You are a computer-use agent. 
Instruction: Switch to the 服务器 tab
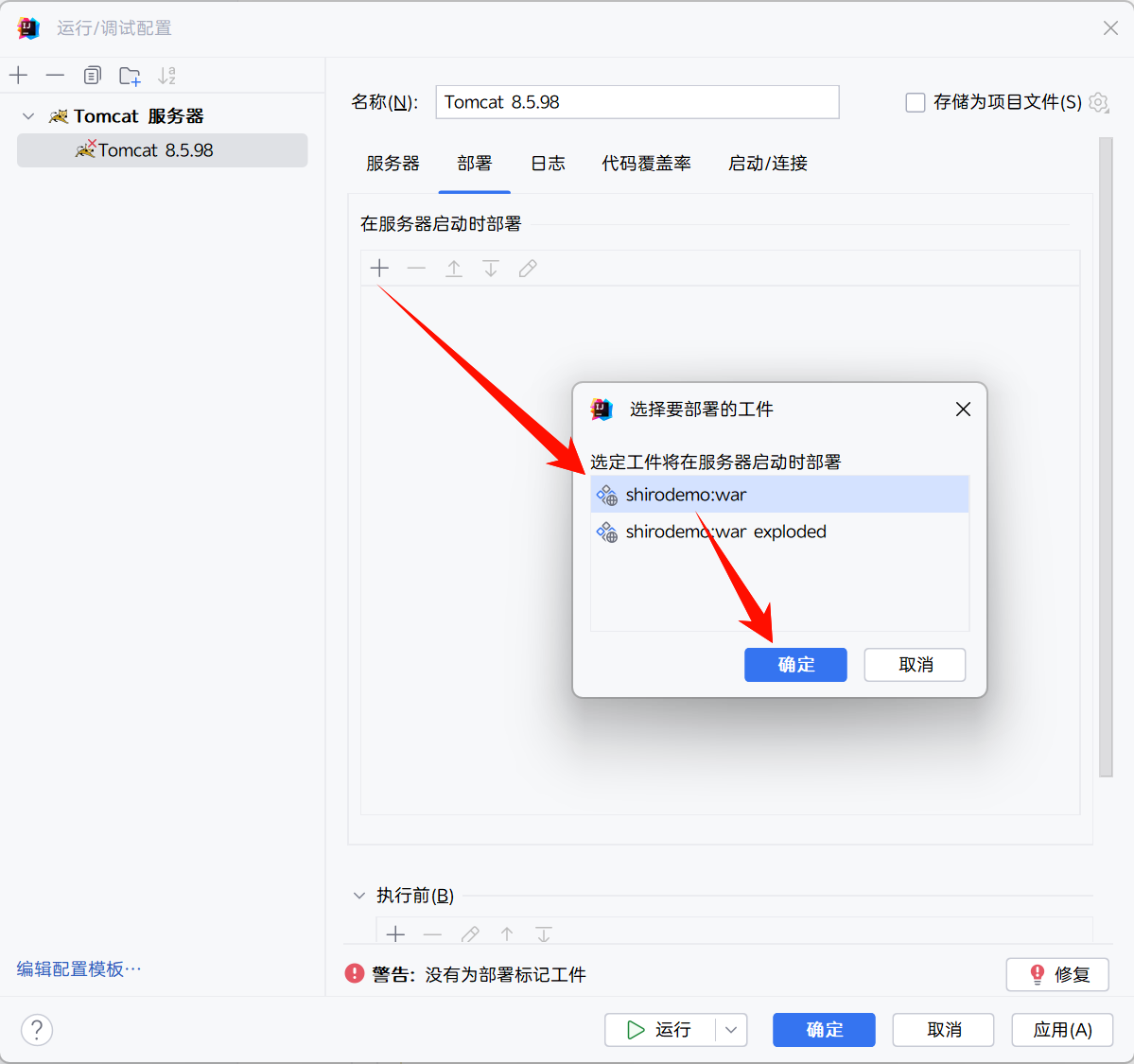393,164
